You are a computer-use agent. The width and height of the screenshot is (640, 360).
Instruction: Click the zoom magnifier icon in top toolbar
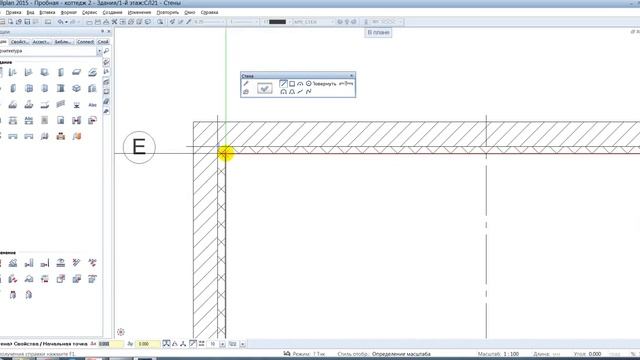click(160, 22)
